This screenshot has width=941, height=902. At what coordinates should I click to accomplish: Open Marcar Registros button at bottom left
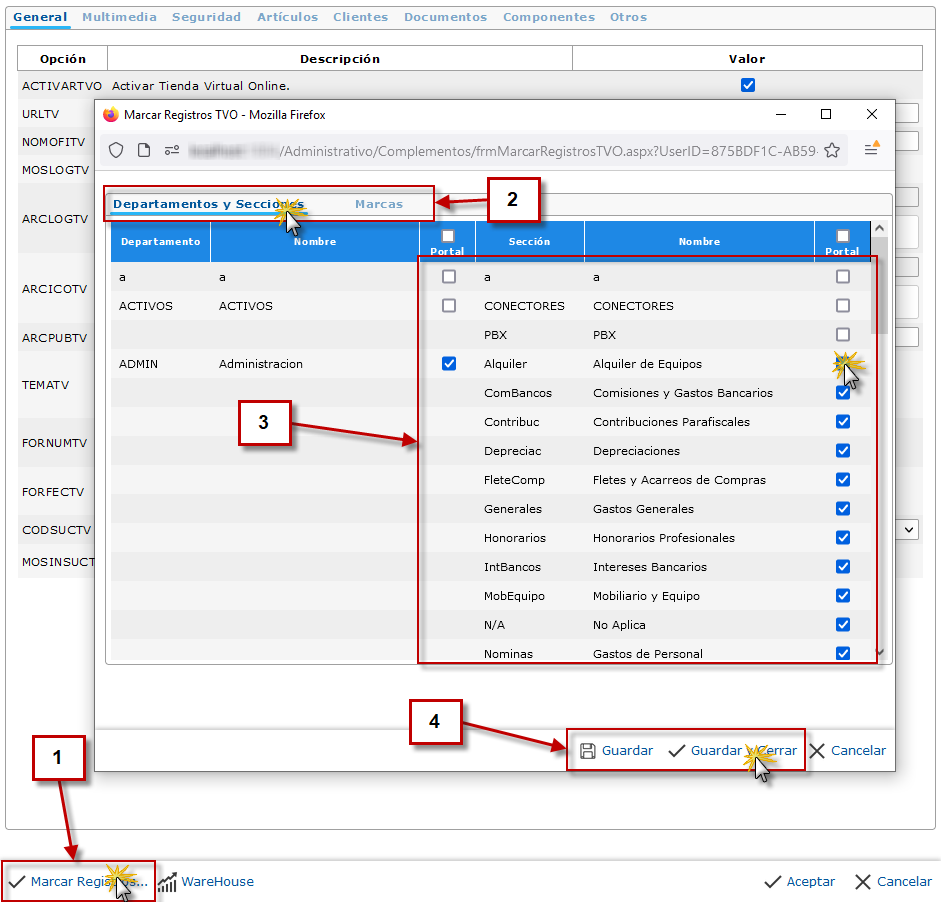[x=78, y=882]
